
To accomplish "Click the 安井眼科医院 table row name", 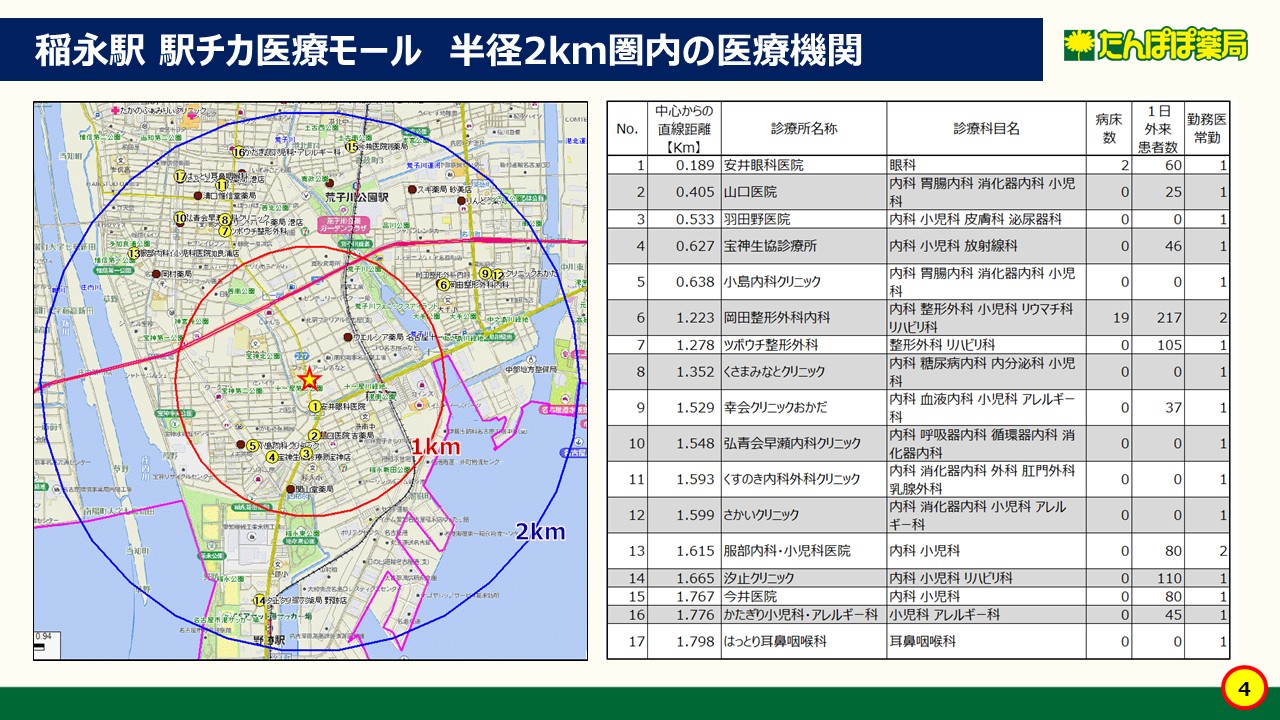I will point(764,165).
